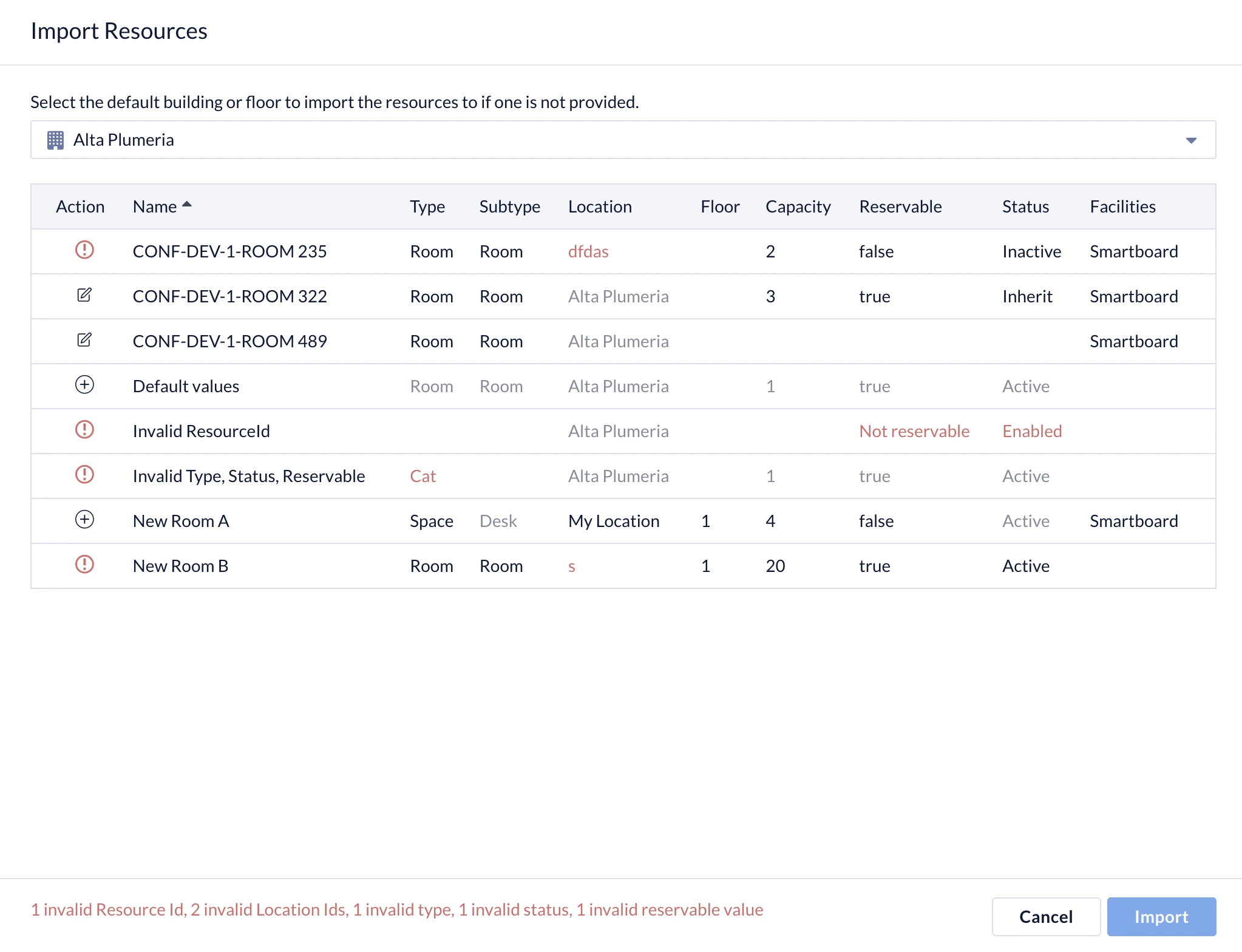Toggle sort arrow on Name column
The height and width of the screenshot is (952, 1242).
point(187,205)
